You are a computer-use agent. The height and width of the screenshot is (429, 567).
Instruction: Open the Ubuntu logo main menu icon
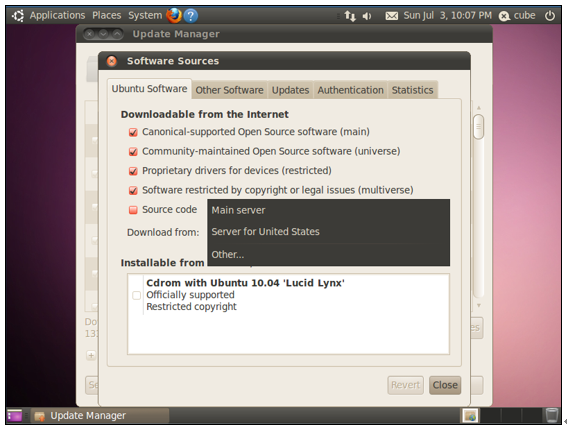(x=18, y=16)
